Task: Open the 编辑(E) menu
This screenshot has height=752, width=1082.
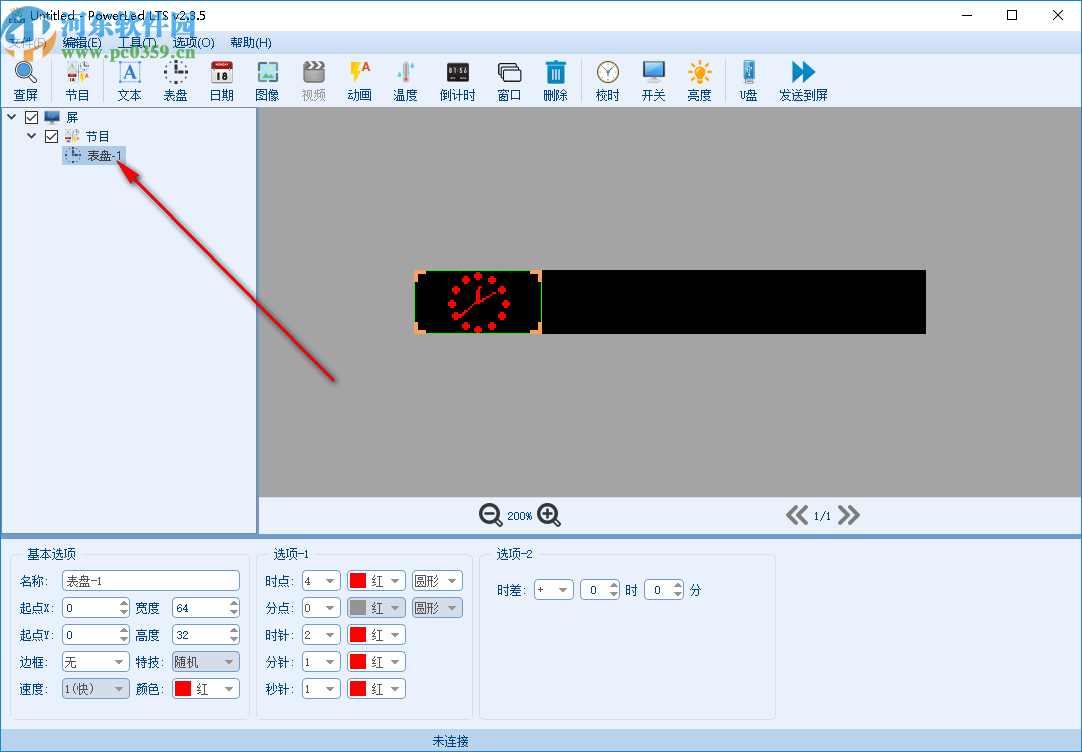Action: pos(81,43)
